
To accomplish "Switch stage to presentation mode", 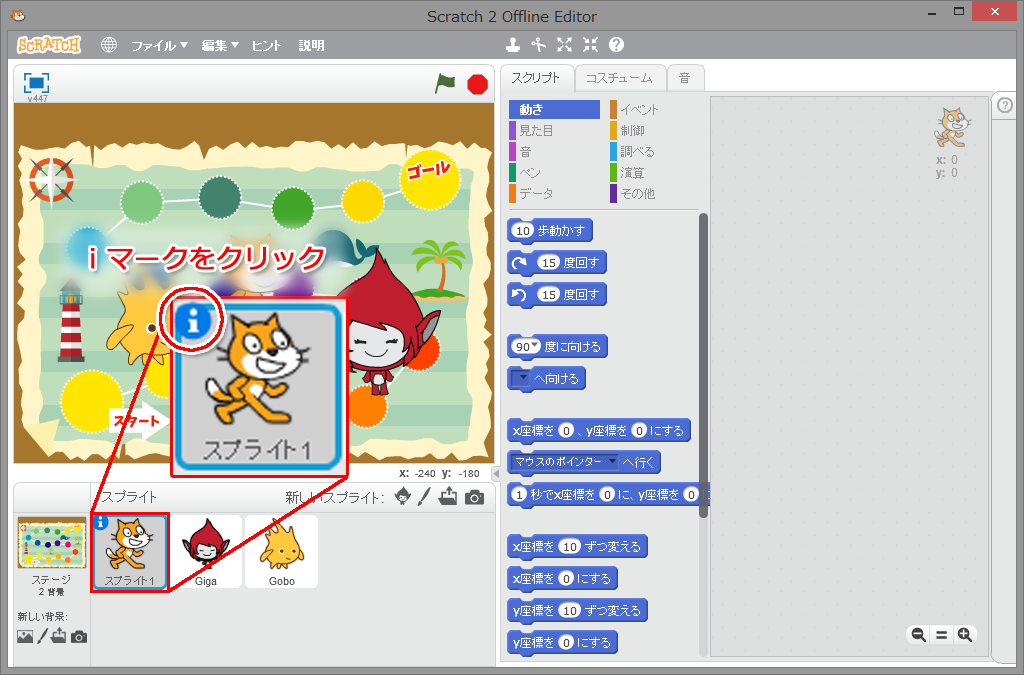I will click(37, 83).
